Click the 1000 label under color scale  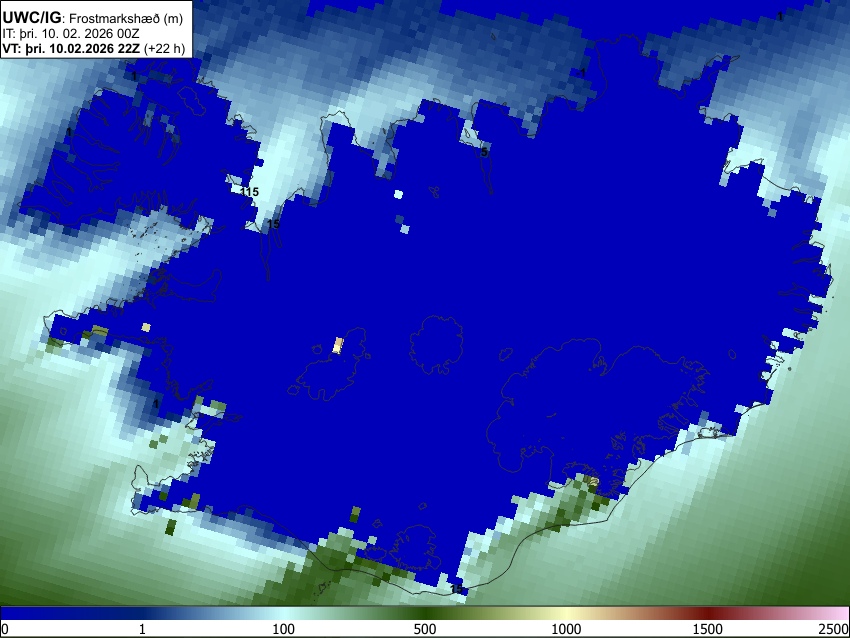coord(566,629)
